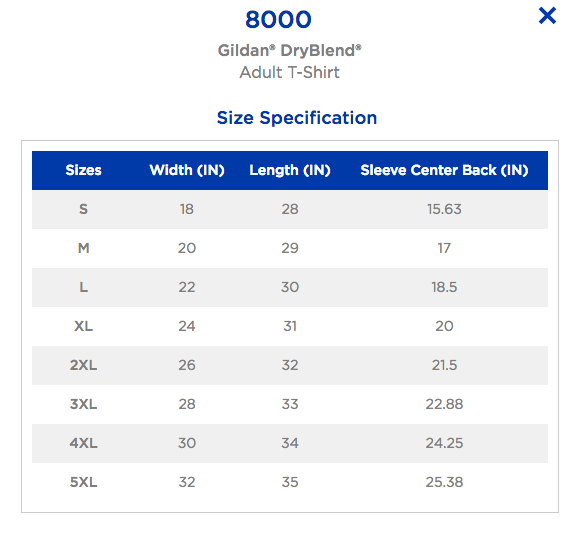Screen dimensions: 575x537
Task: Select the 2XL size row label
Action: click(84, 365)
